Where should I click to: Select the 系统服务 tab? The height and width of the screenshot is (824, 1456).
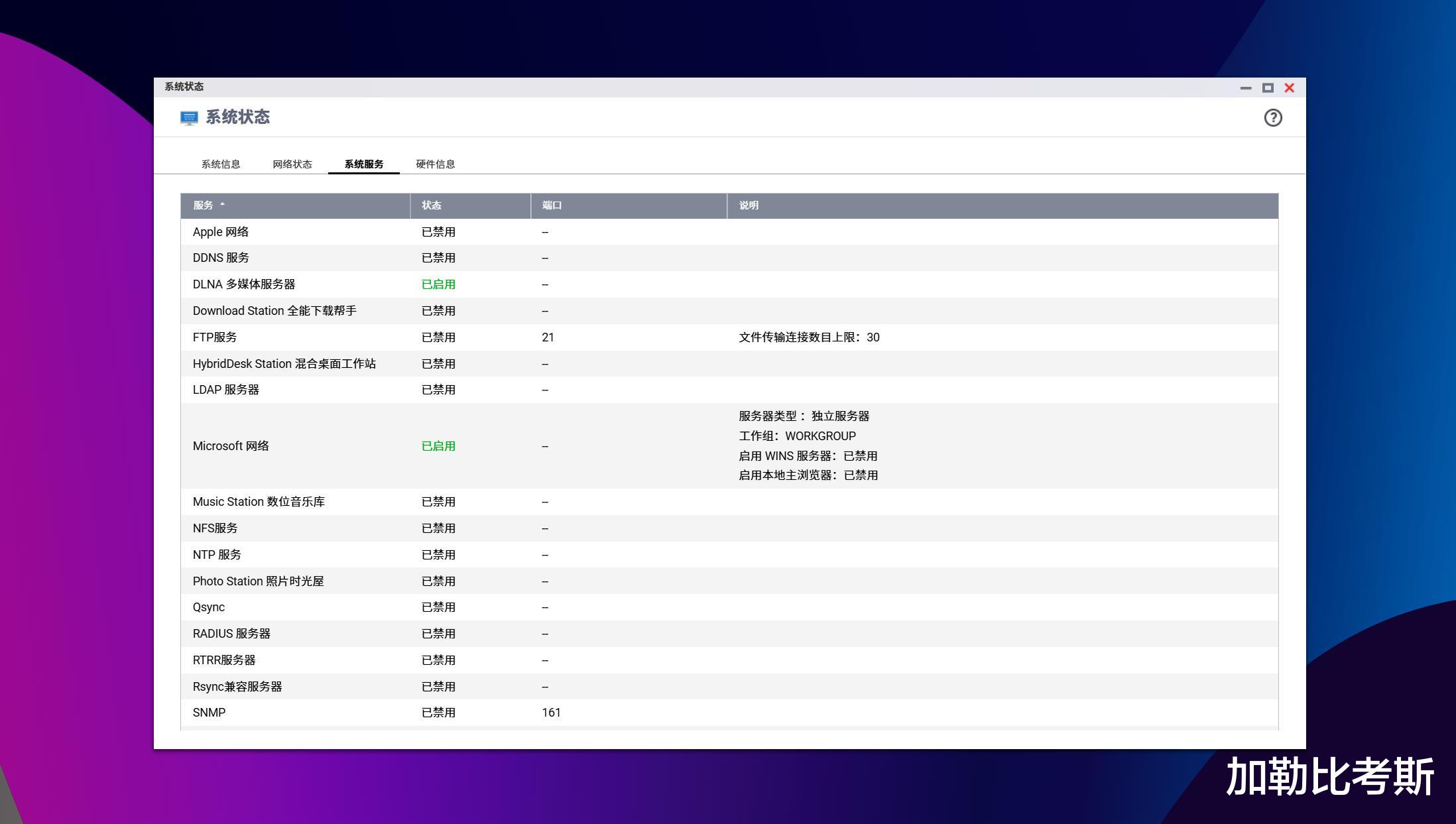click(363, 164)
